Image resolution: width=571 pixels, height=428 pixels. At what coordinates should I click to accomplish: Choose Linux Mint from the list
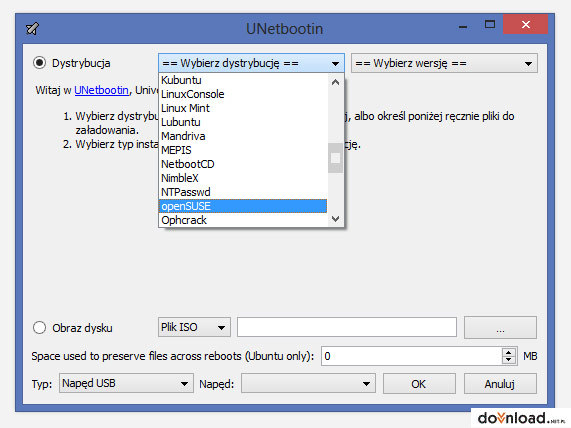pos(243,108)
